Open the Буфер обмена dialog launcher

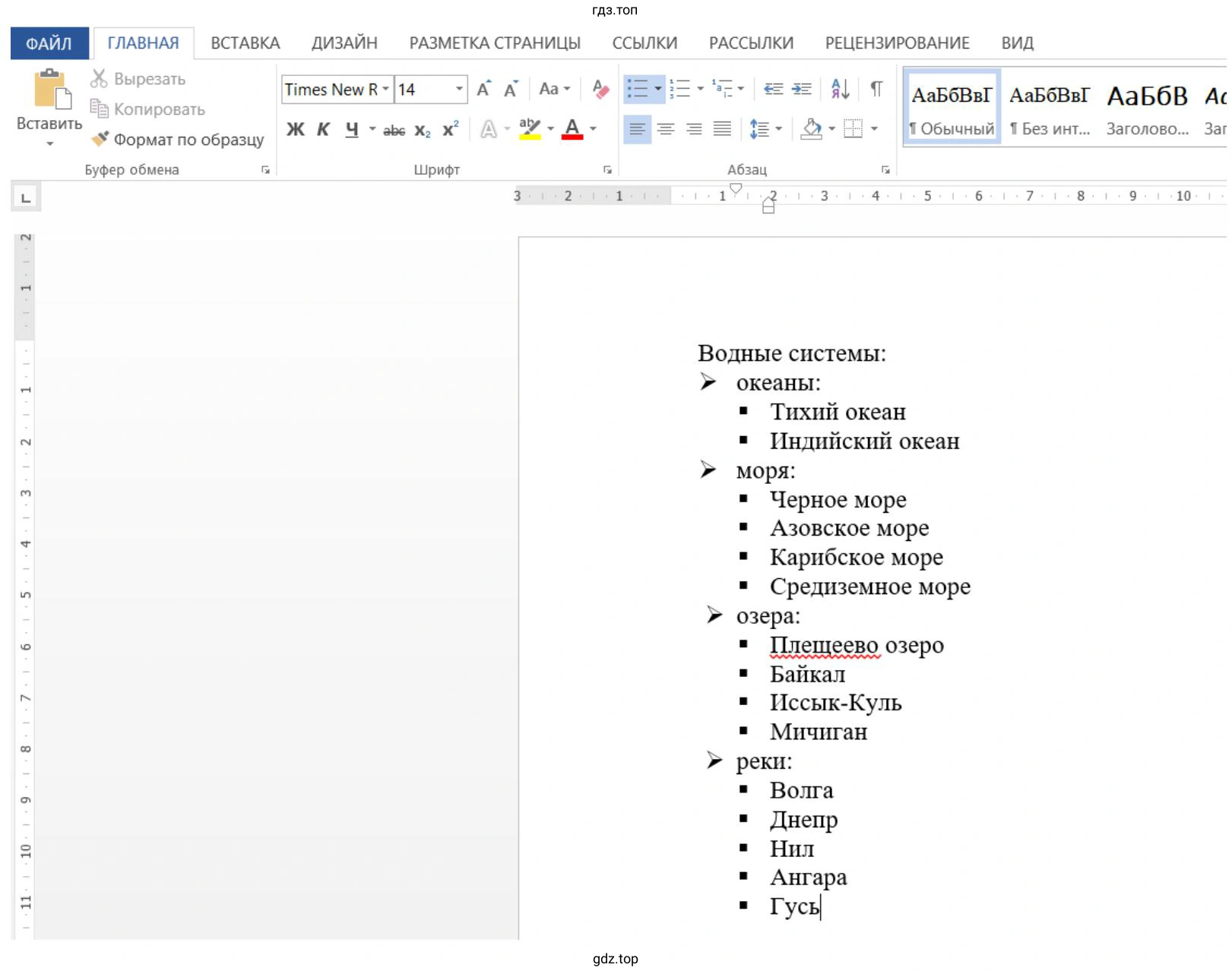tap(265, 170)
